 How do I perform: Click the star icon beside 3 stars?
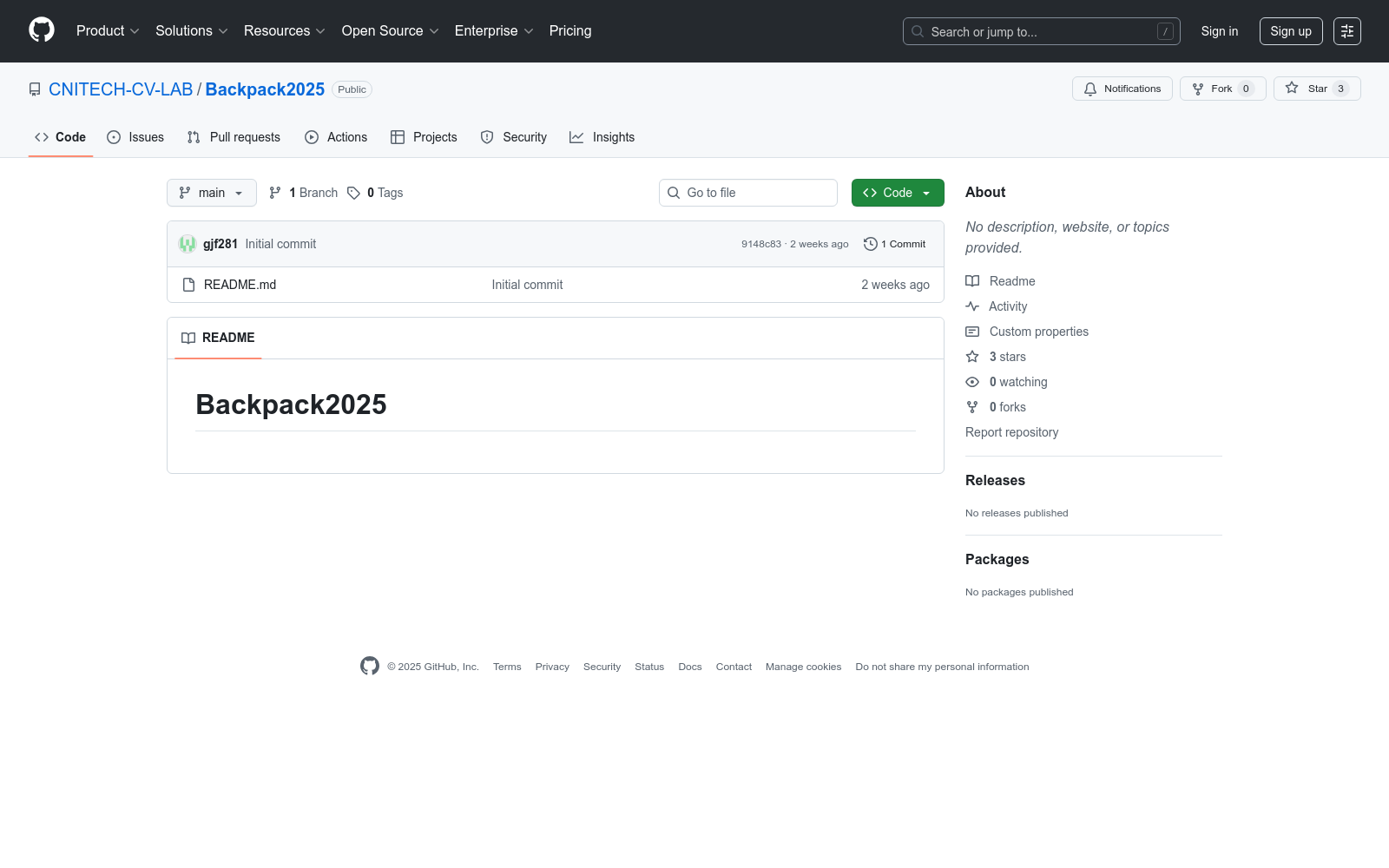point(972,357)
